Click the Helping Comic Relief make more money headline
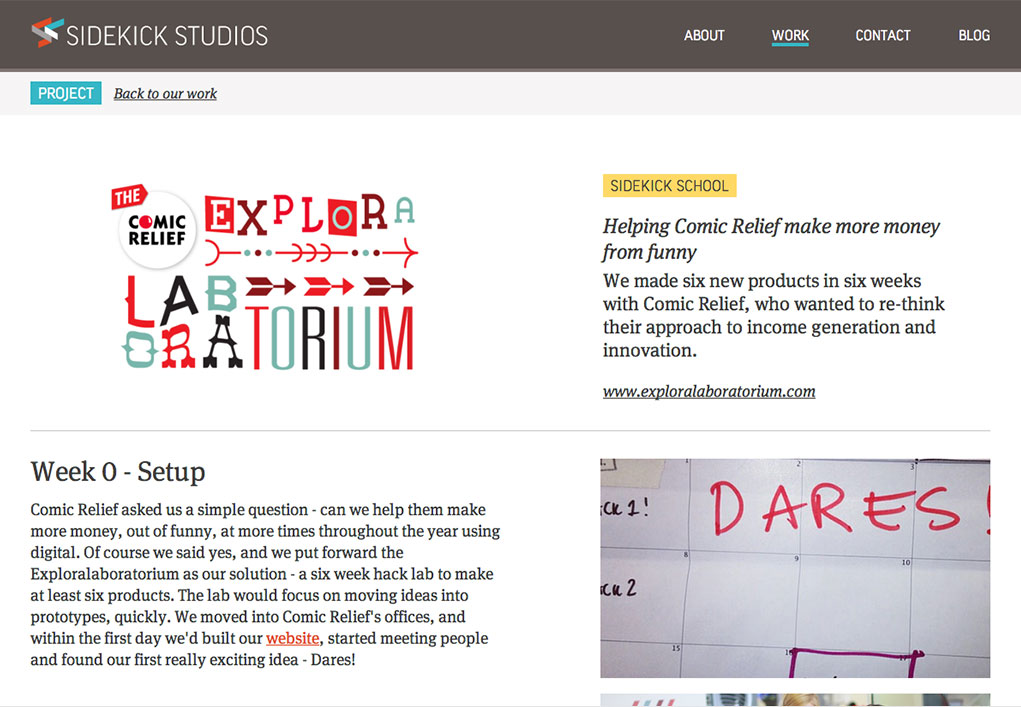Screen dimensions: 1021x707 coord(771,239)
